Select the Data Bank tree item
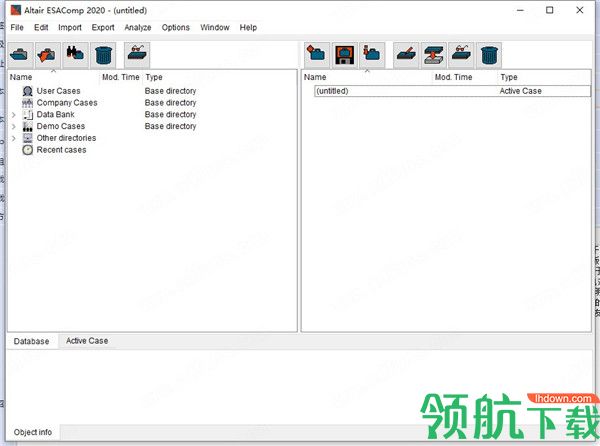The width and height of the screenshot is (600, 446). click(55, 115)
